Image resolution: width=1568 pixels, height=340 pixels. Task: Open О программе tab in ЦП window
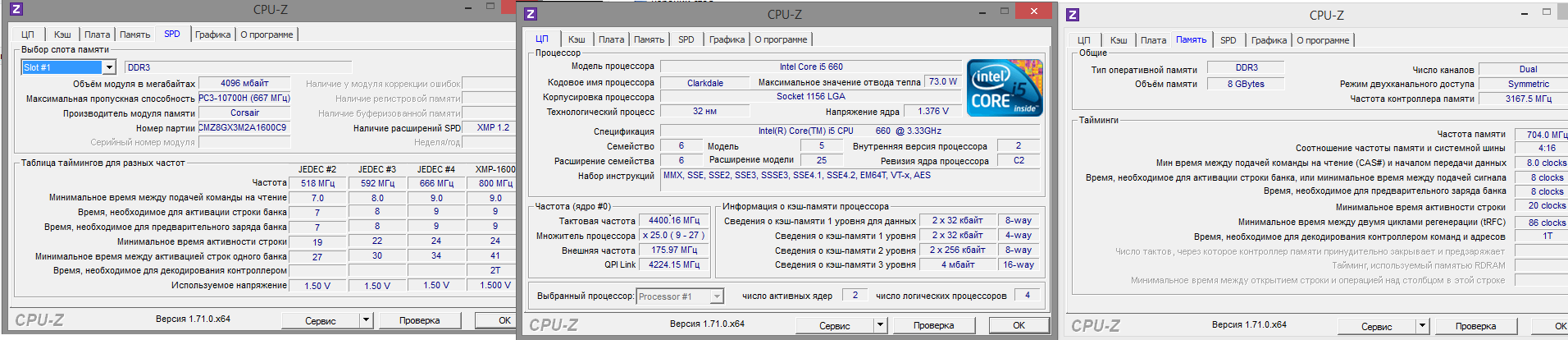(781, 39)
